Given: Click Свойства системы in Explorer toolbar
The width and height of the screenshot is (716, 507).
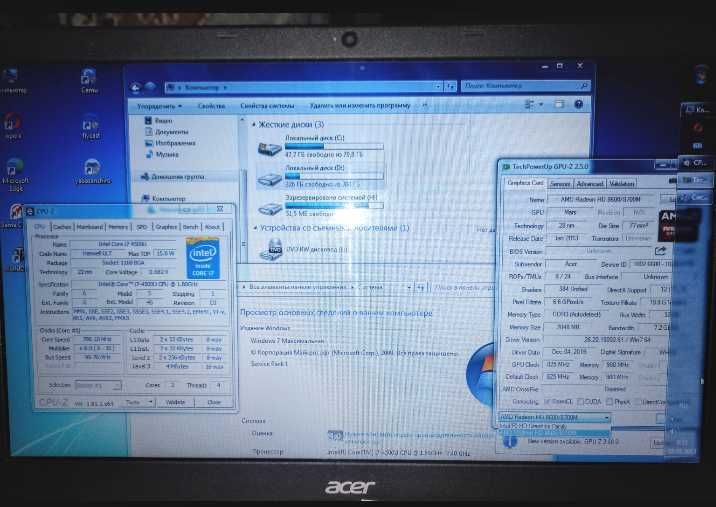Looking at the screenshot, I should coord(267,106).
